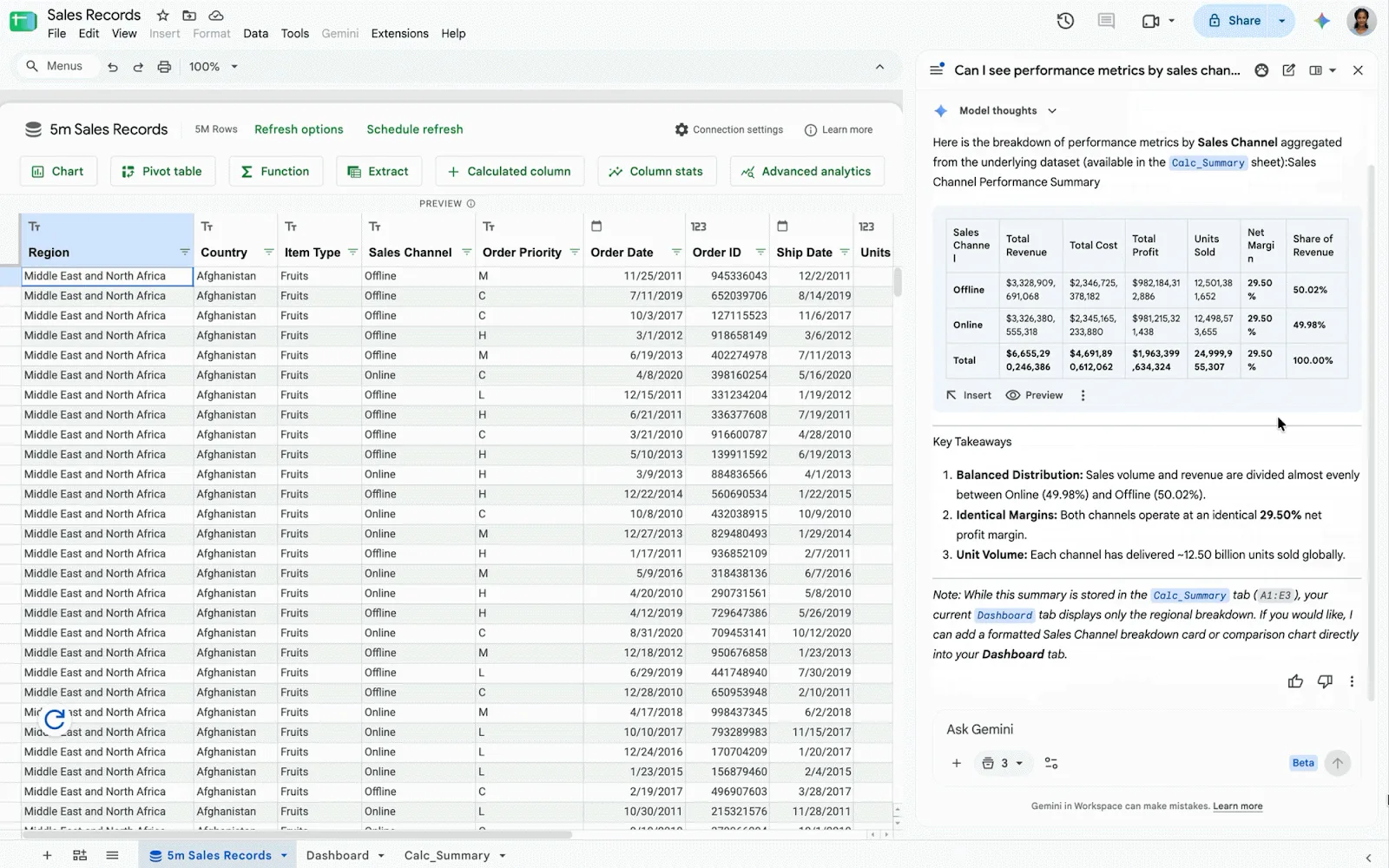Open more options beside the thumbs down icon
The height and width of the screenshot is (868, 1389).
click(x=1352, y=681)
